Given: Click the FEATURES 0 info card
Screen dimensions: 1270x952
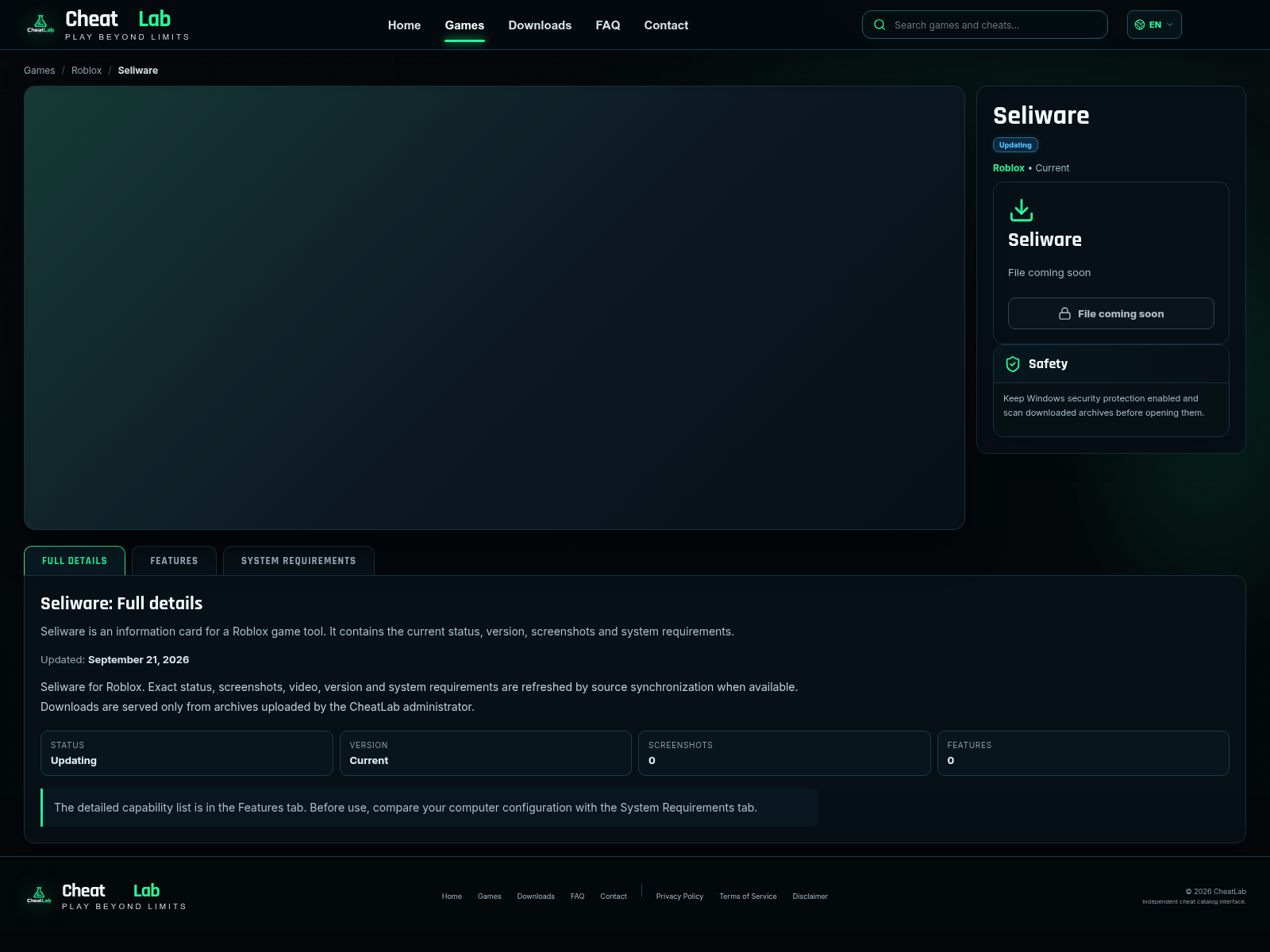Looking at the screenshot, I should pyautogui.click(x=1083, y=753).
